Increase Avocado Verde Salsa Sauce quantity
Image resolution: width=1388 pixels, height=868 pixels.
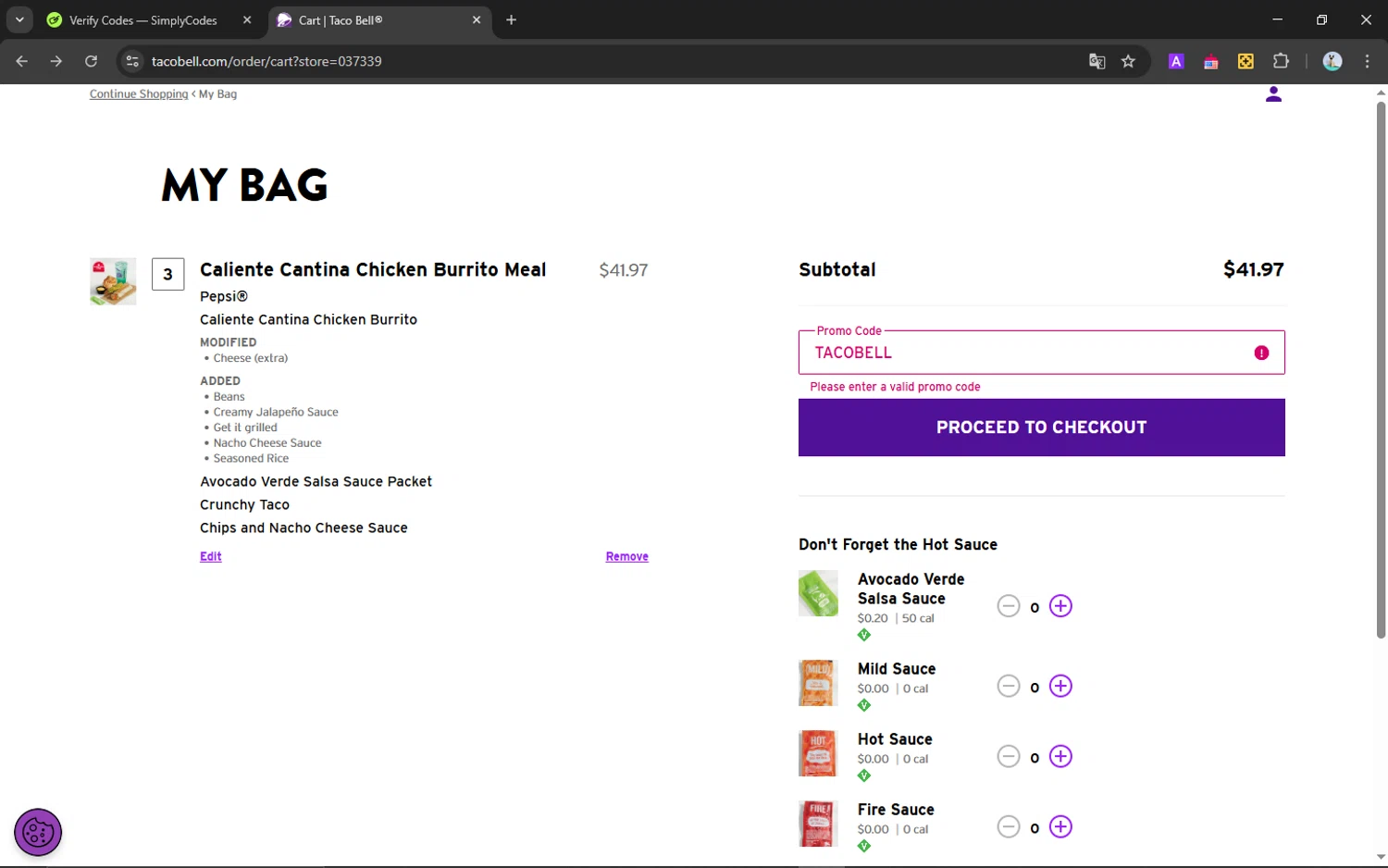[1060, 606]
